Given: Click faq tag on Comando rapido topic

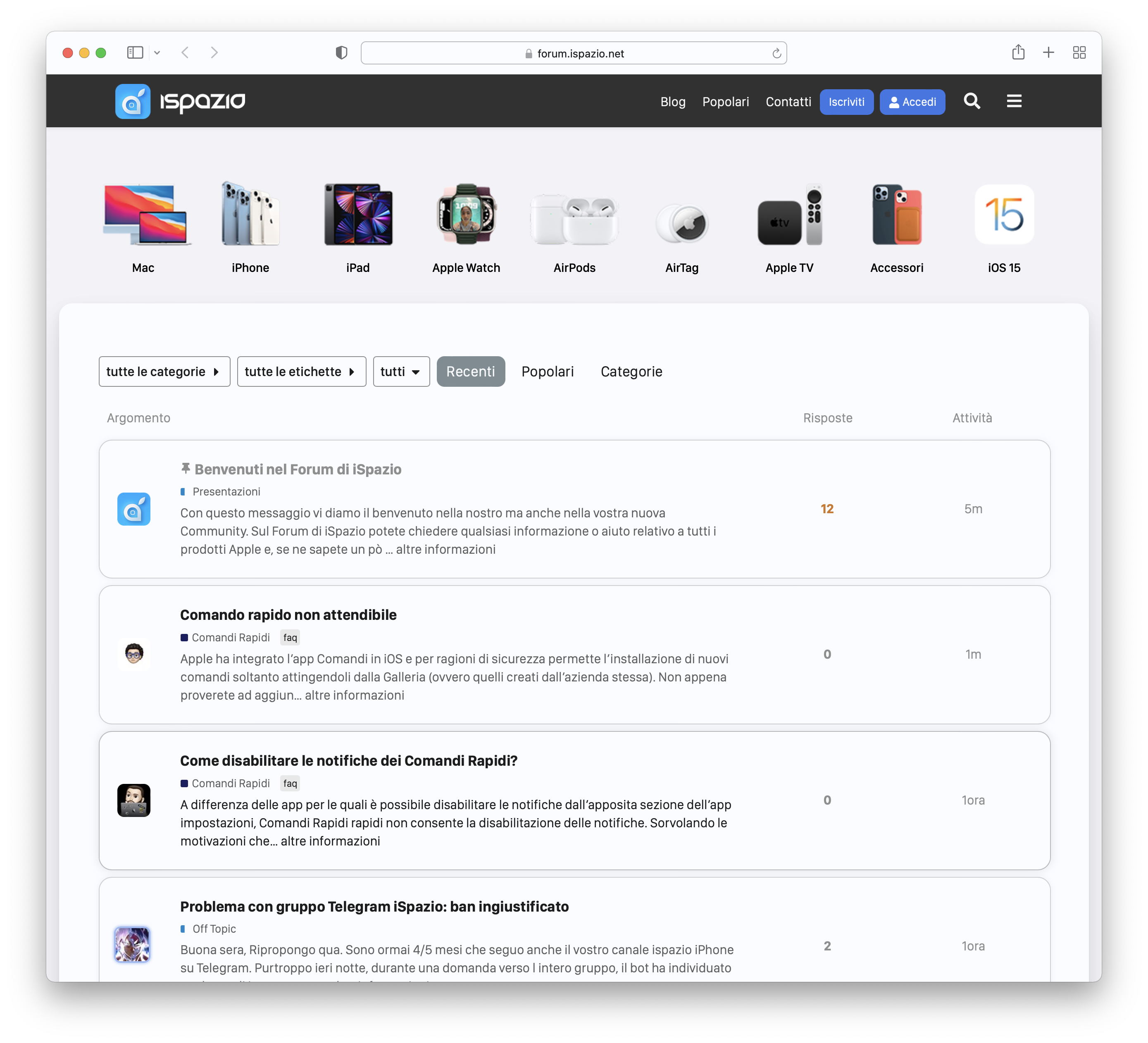Looking at the screenshot, I should click(x=291, y=638).
